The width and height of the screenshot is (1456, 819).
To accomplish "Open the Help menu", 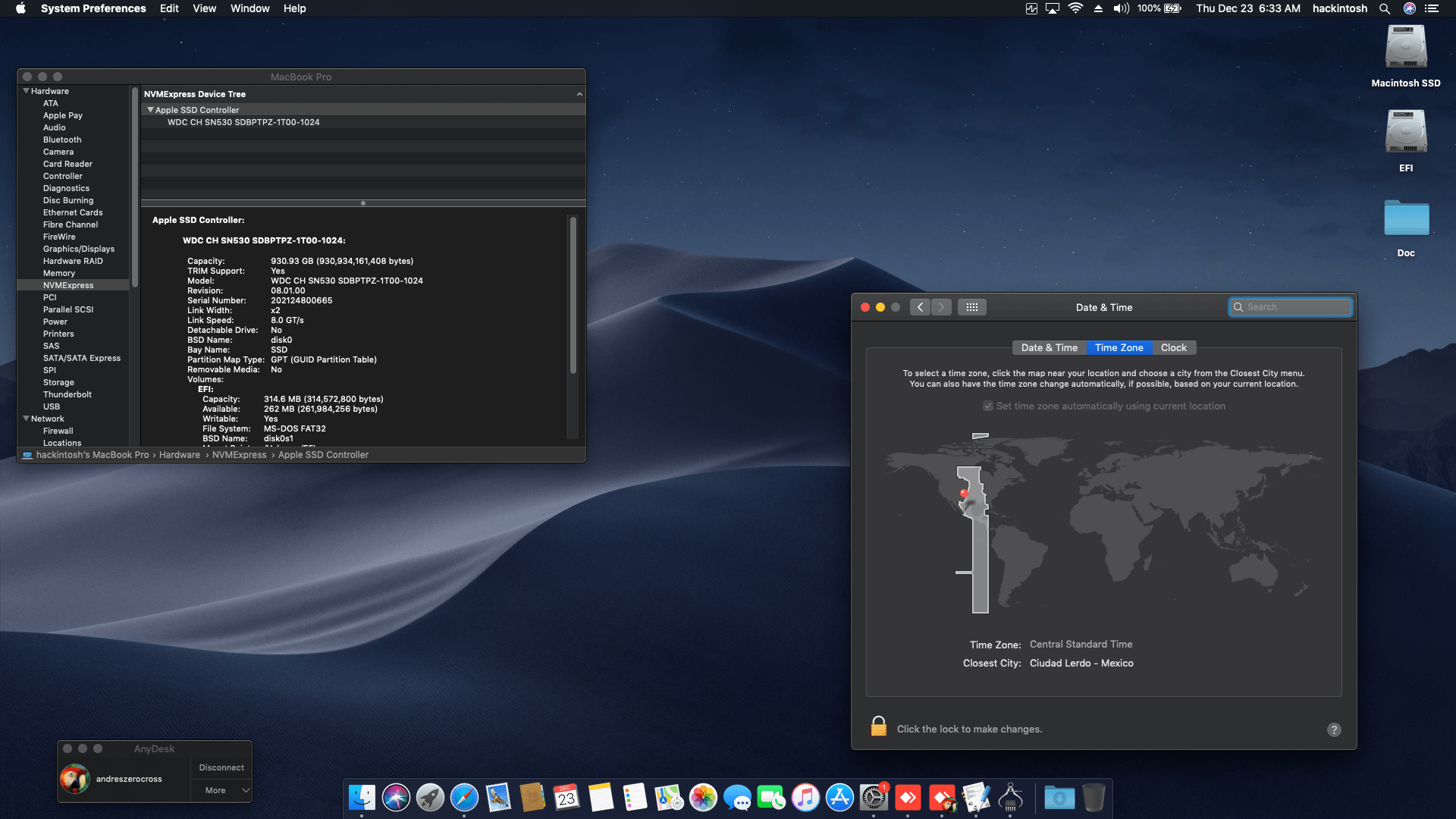I will click(x=294, y=8).
